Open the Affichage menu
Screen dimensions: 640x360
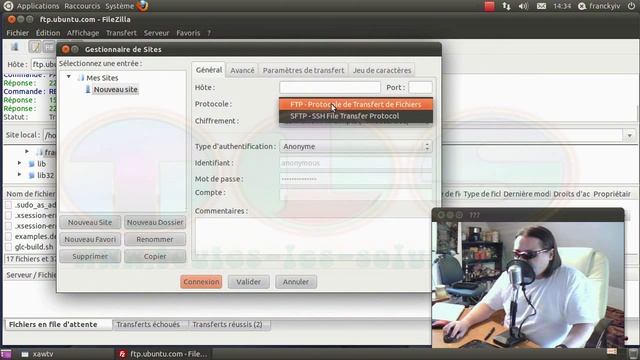(x=83, y=33)
